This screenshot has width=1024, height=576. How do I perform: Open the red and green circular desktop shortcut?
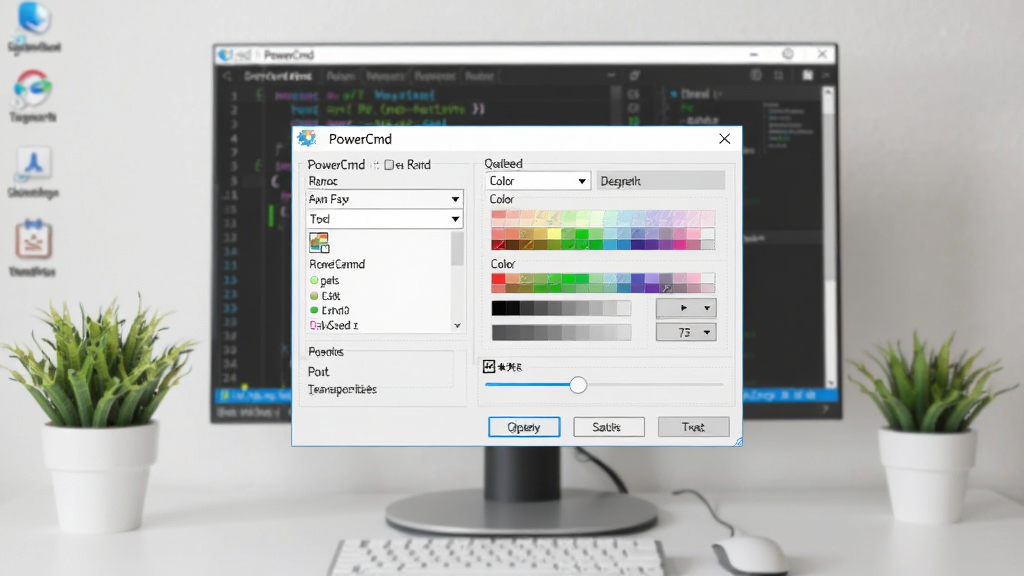tap(33, 88)
